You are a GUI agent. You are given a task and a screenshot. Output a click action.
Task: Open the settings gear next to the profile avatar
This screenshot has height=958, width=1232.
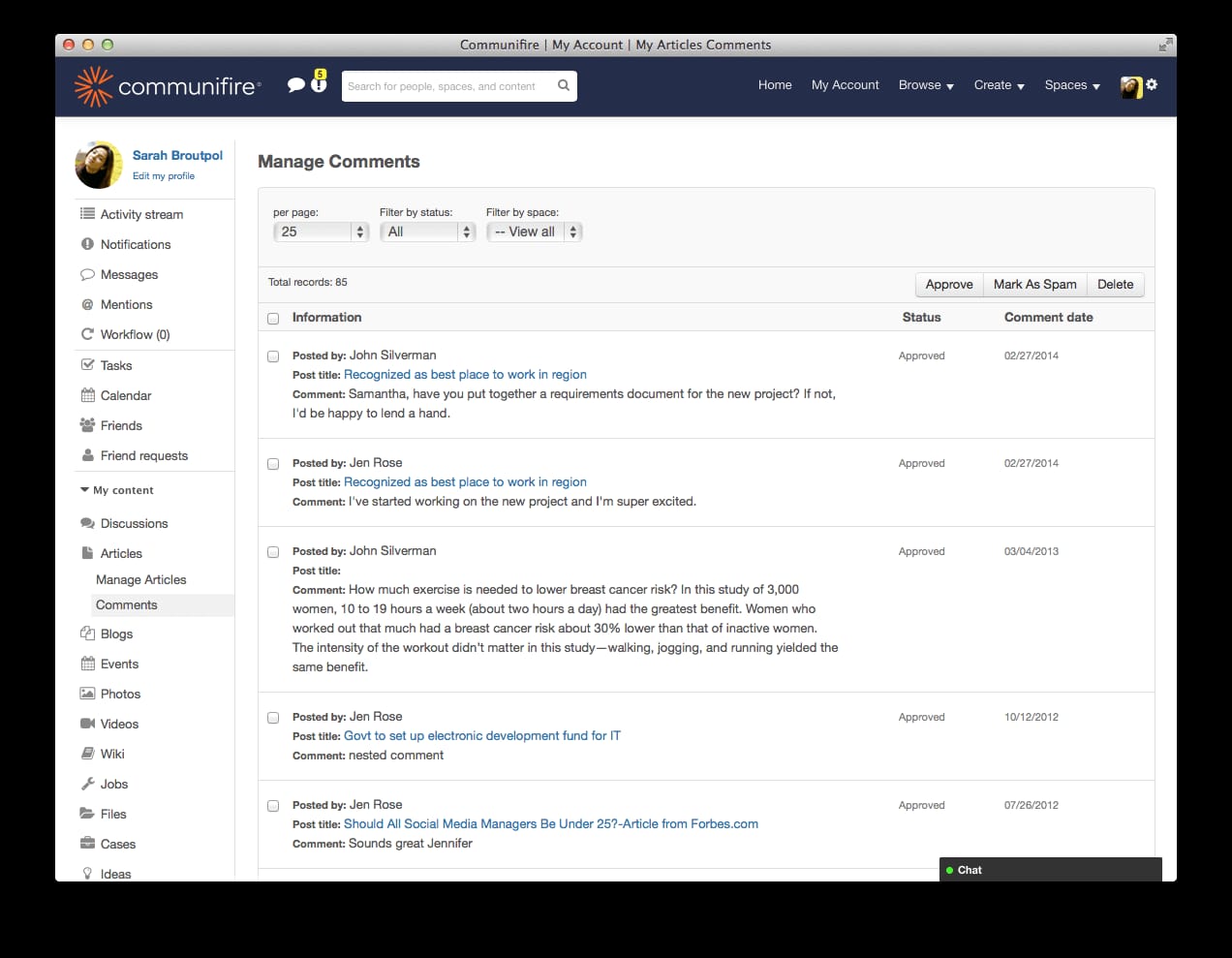1152,84
